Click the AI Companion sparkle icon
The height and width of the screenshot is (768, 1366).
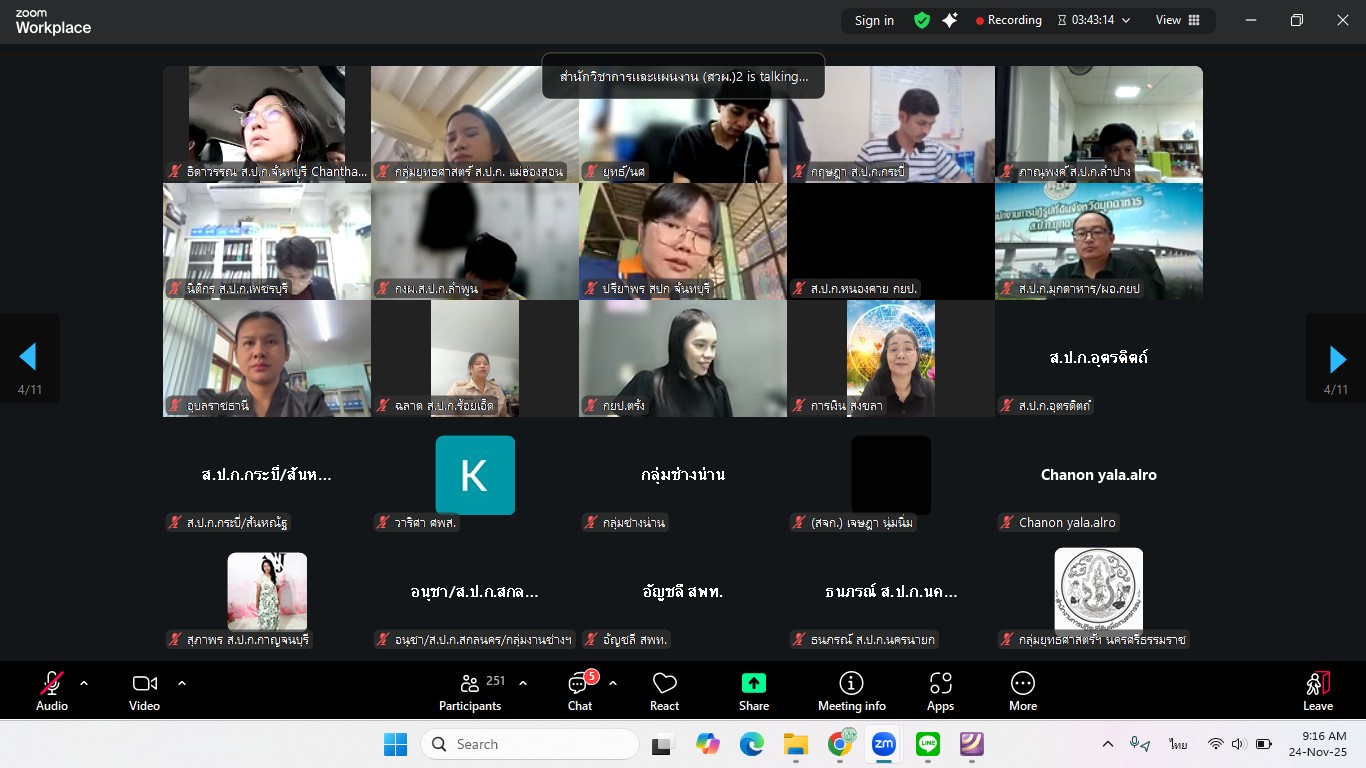(x=950, y=20)
